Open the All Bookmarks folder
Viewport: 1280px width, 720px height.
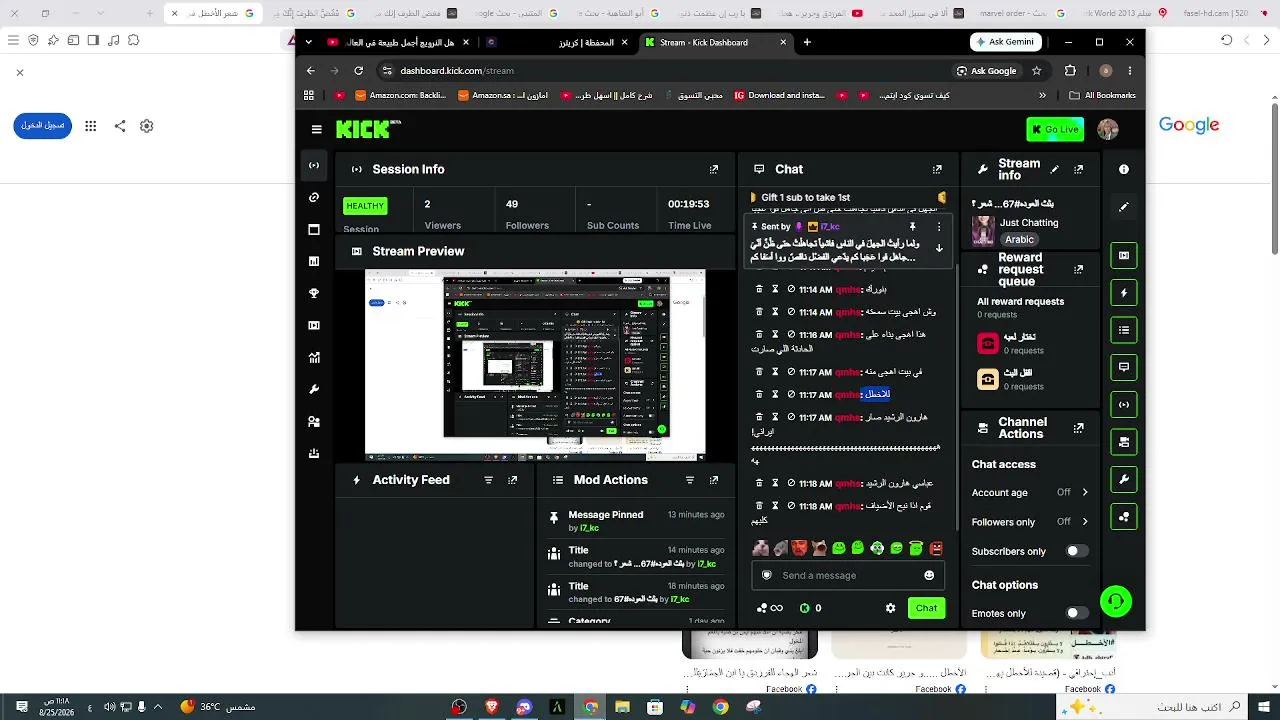click(x=1102, y=96)
